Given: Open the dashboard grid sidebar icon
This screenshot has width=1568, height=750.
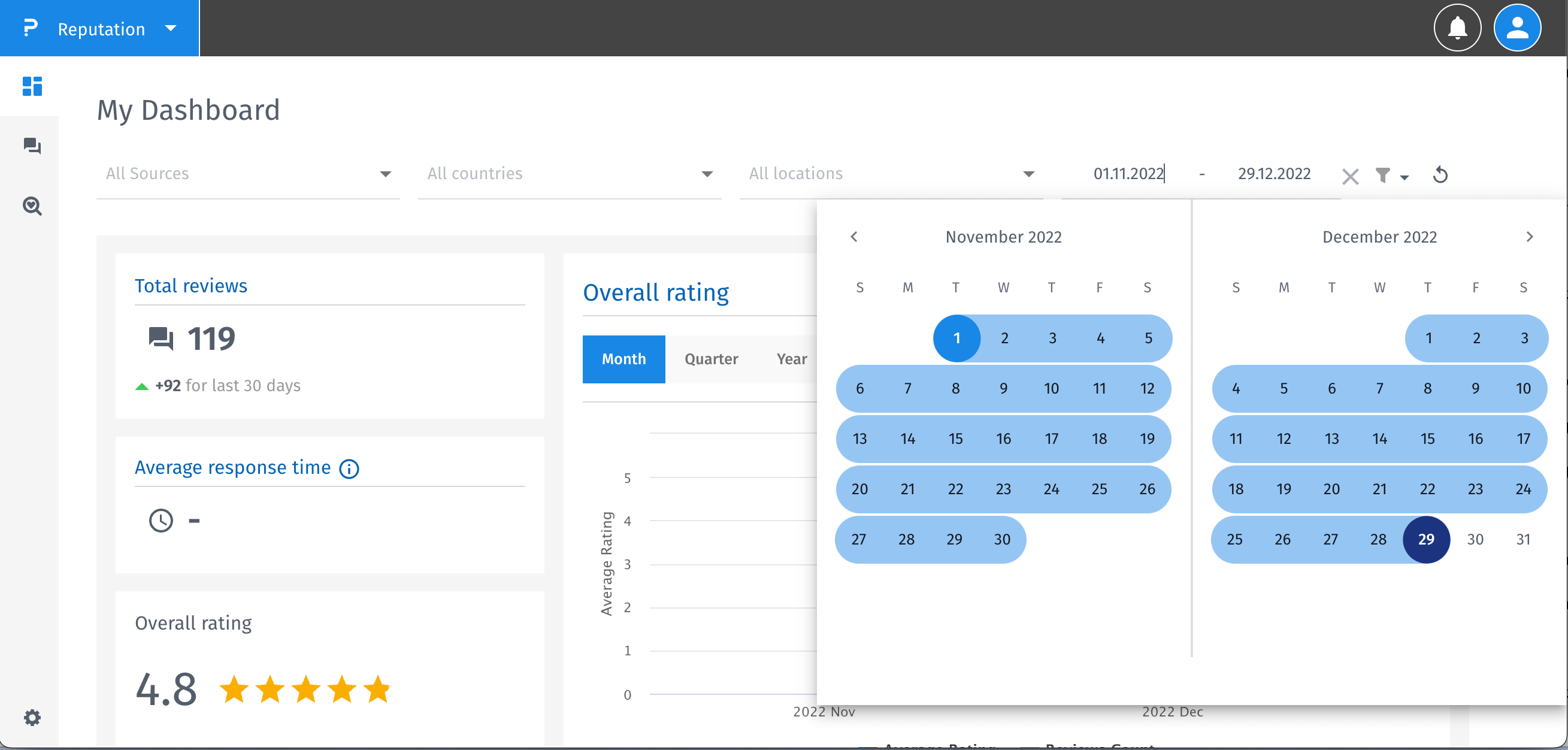Looking at the screenshot, I should coord(32,86).
